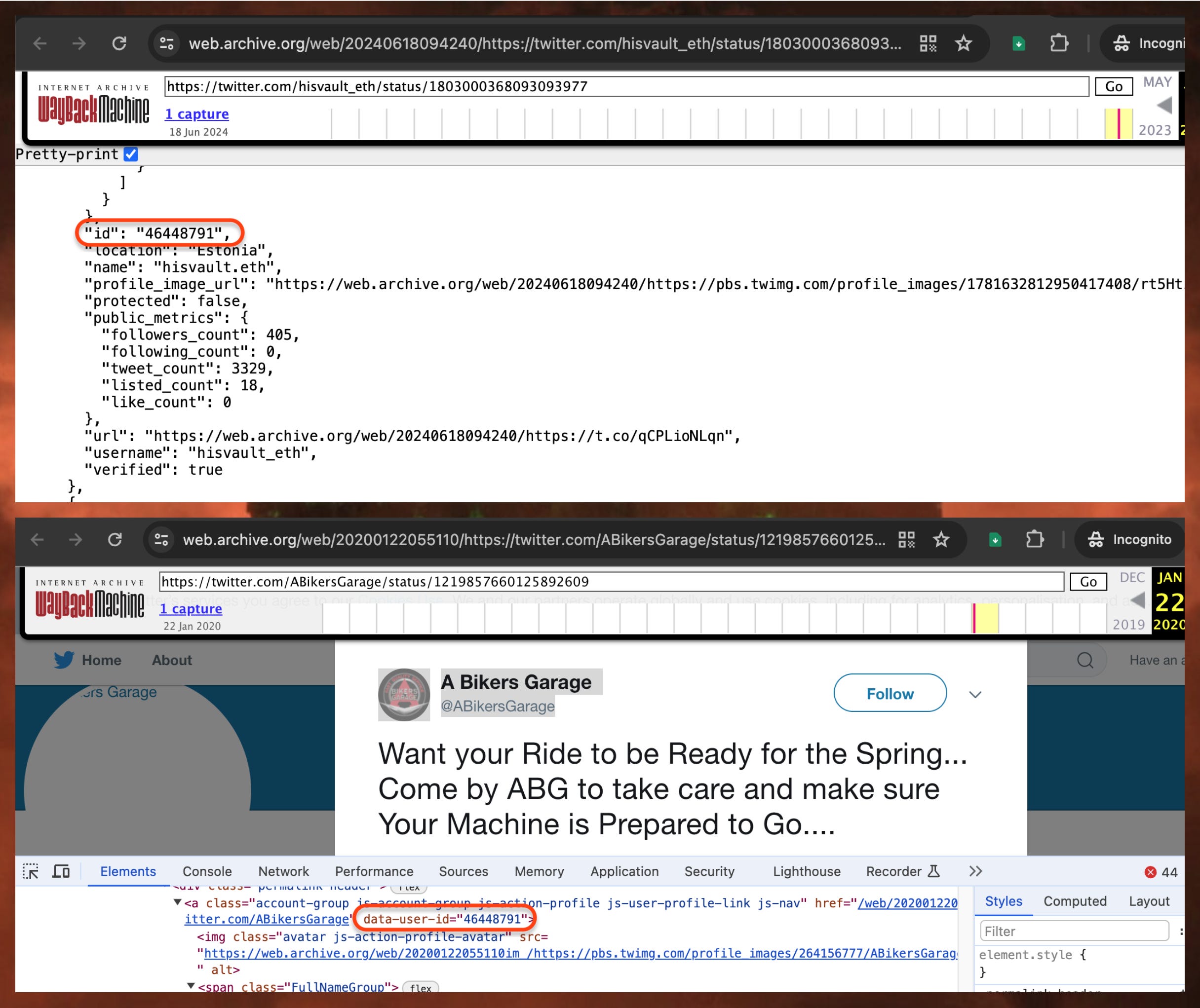Open DevTools Lighthouse tab
Image resolution: width=1200 pixels, height=1008 pixels.
(807, 871)
